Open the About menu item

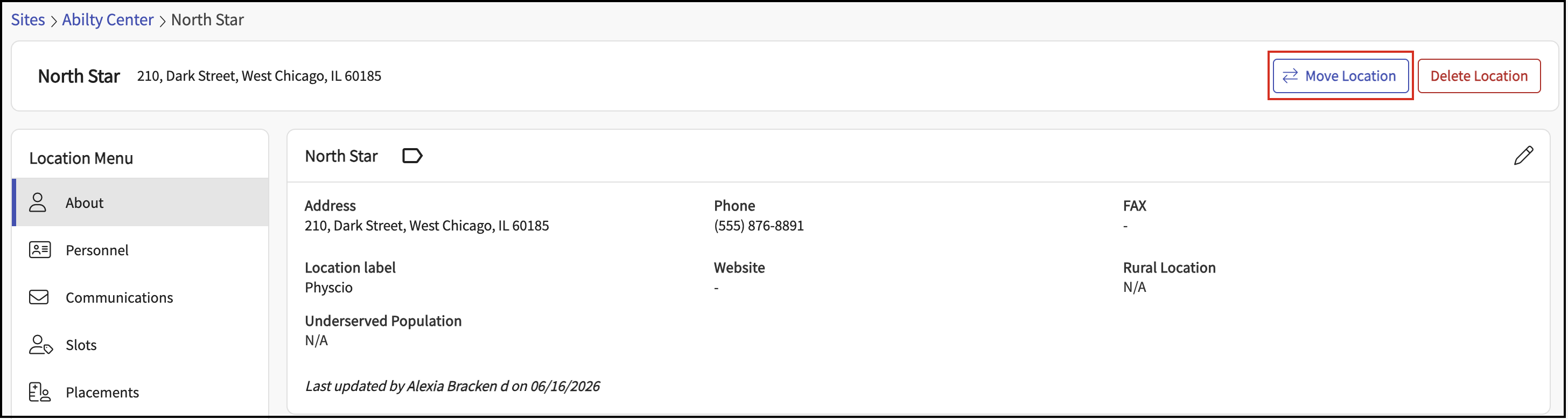[141, 202]
